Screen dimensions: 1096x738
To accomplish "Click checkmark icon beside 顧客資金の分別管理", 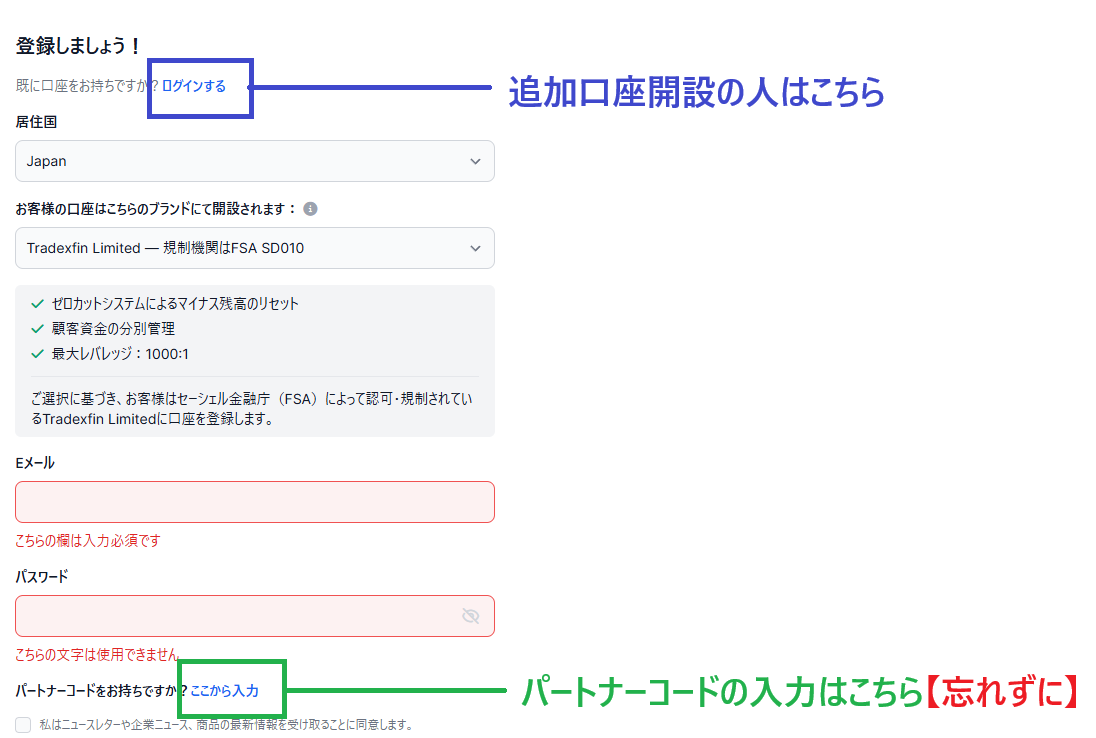I will [38, 328].
